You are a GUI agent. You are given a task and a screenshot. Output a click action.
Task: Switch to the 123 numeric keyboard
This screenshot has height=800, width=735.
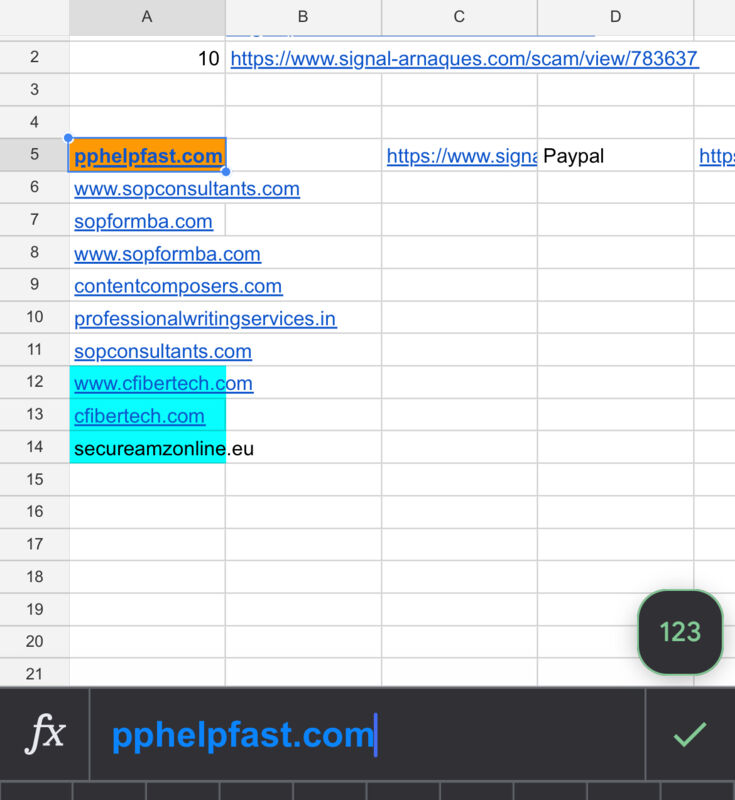(680, 632)
